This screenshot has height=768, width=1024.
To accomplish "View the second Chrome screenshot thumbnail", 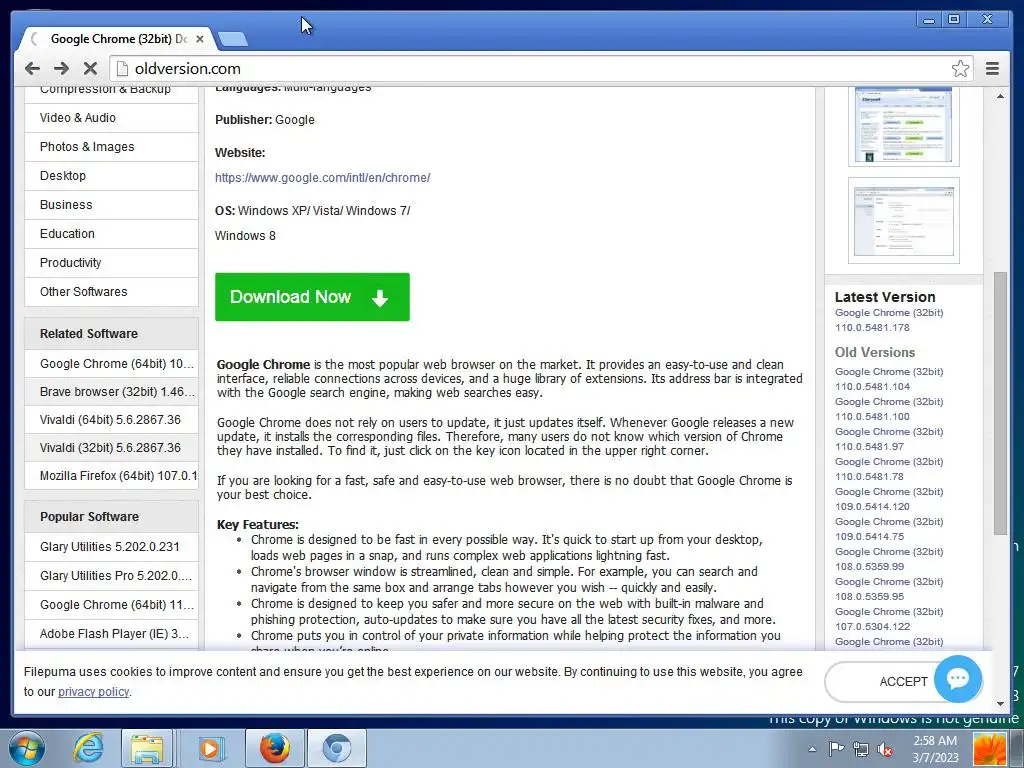I will (904, 221).
